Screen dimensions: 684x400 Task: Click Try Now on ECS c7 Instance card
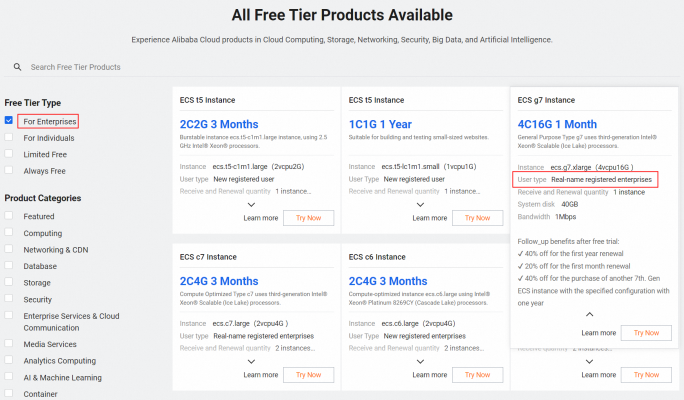point(308,375)
